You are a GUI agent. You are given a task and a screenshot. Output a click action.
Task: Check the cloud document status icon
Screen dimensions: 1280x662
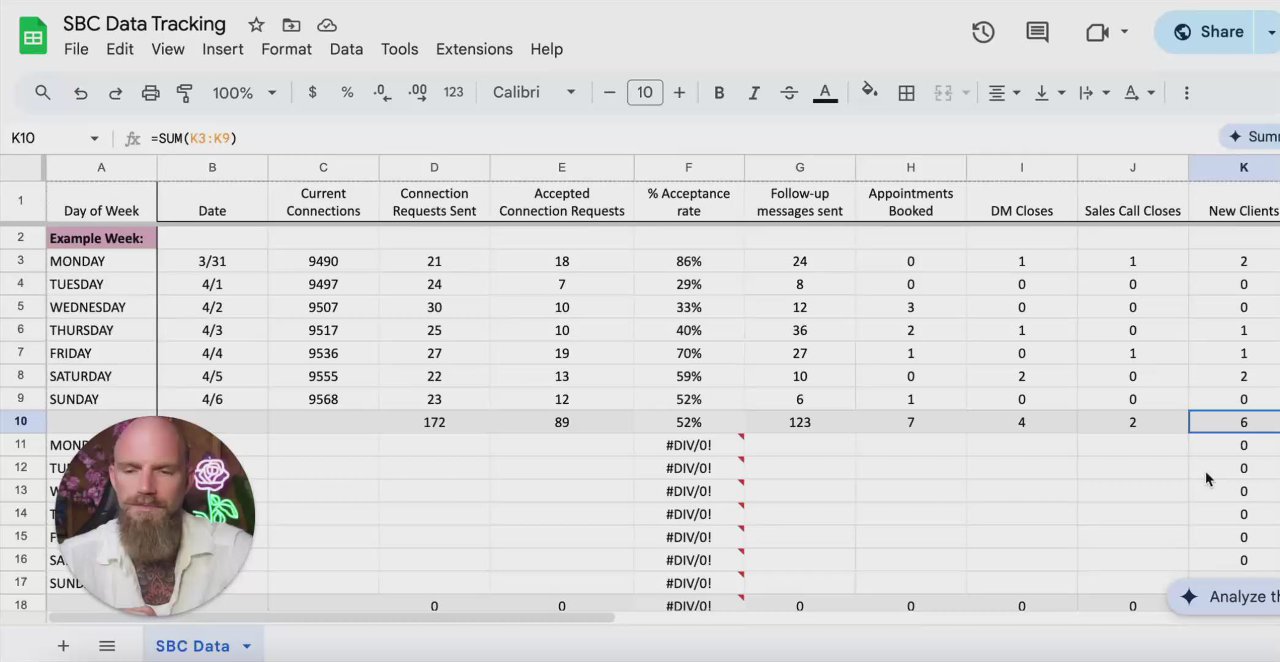(x=326, y=25)
